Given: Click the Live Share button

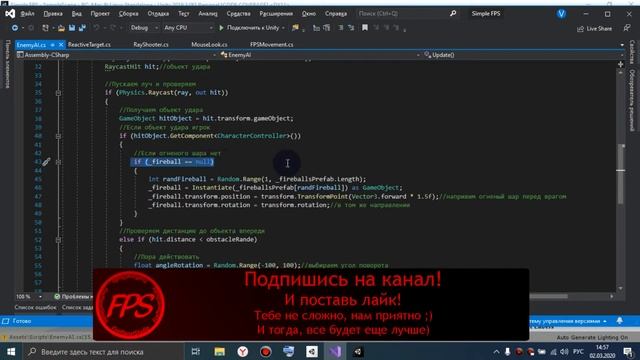Looking at the screenshot, I should [x=594, y=29].
